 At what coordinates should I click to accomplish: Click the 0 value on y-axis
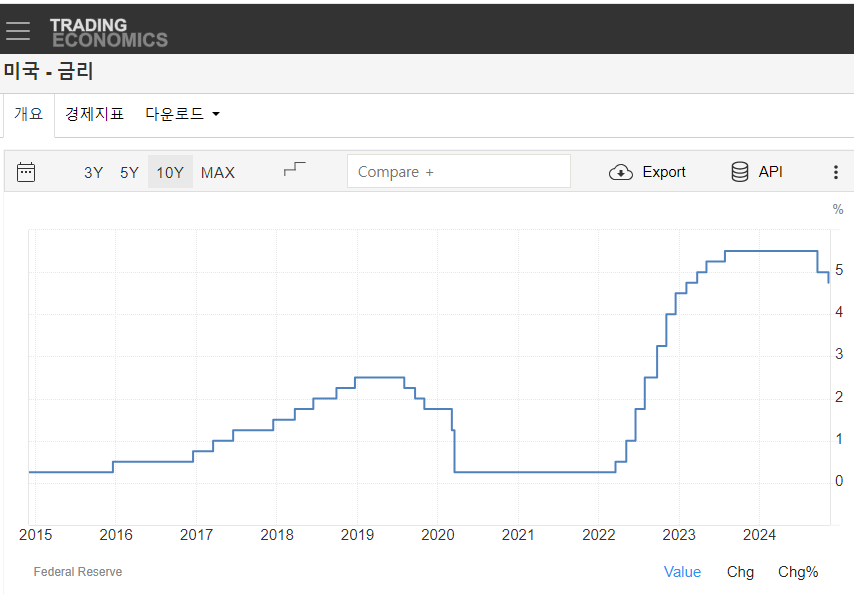(x=839, y=481)
